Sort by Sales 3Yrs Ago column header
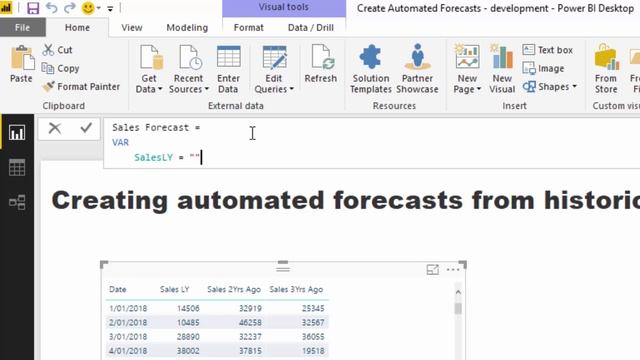Viewport: 640px width, 360px height. [x=296, y=289]
